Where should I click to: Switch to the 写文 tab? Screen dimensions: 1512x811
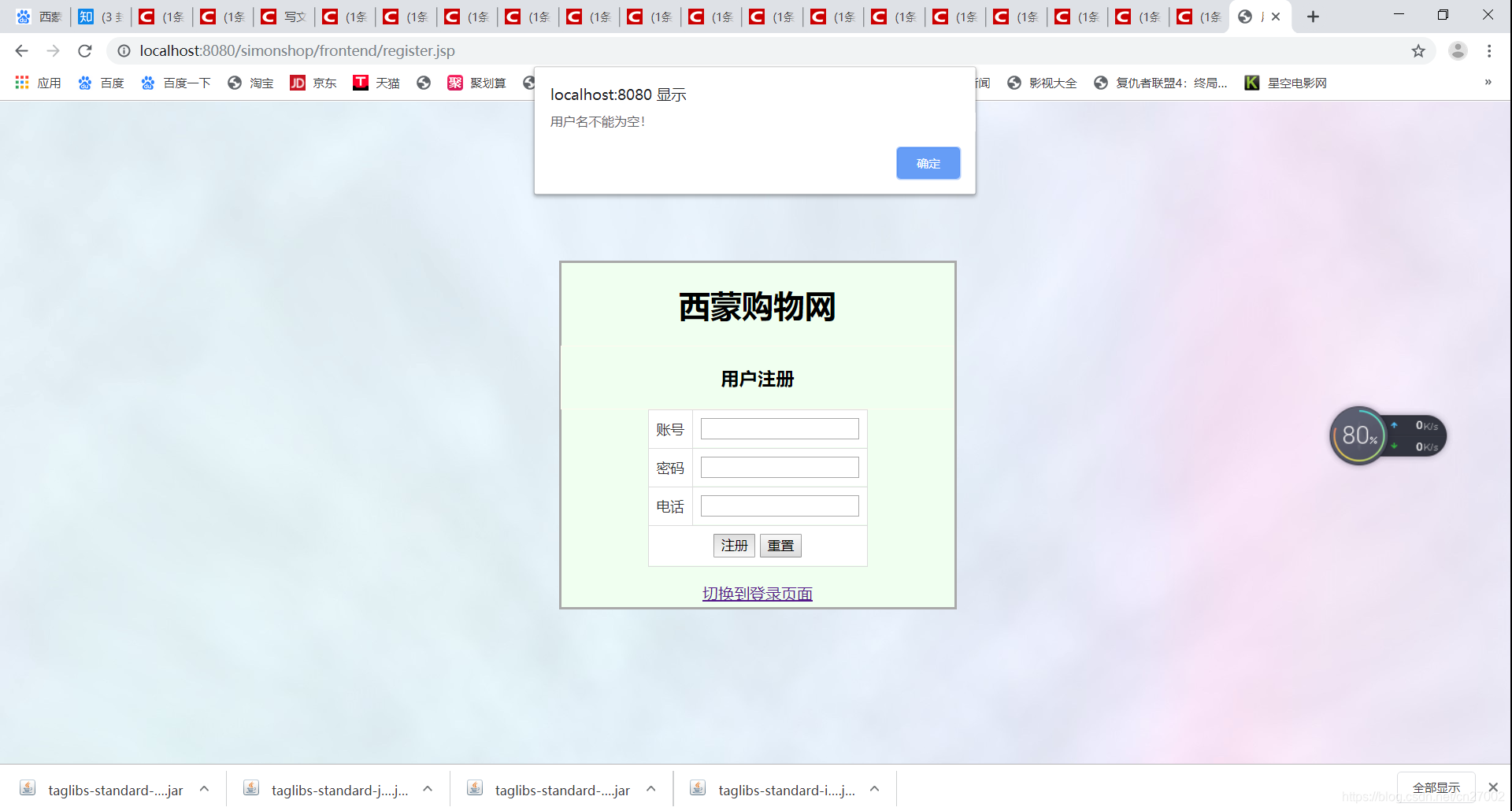[x=284, y=17]
